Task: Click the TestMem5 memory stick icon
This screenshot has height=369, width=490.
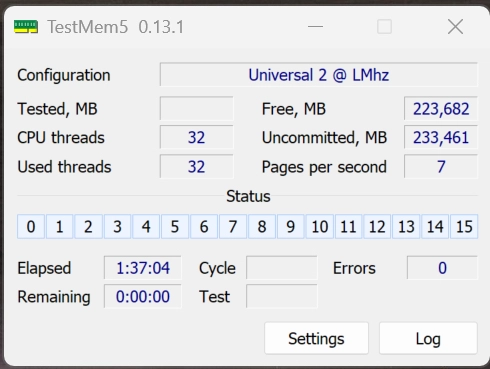Action: [26, 27]
